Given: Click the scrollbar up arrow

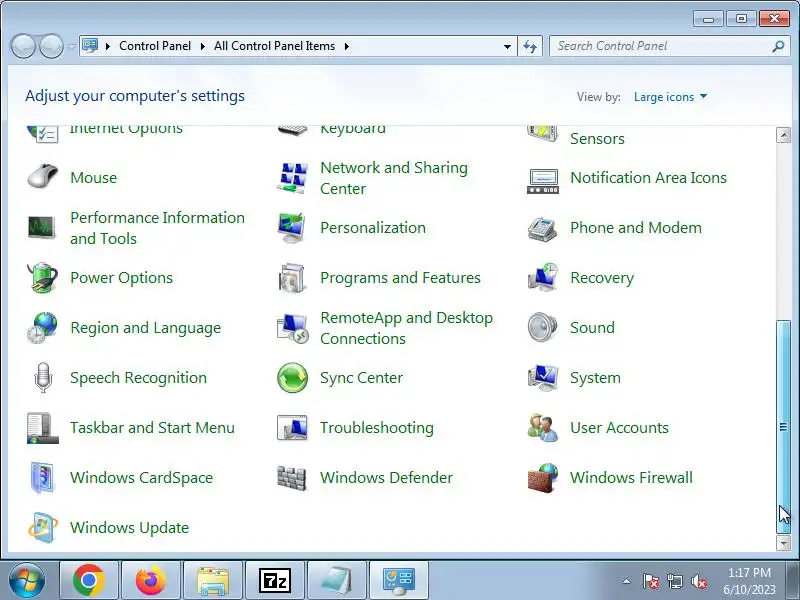Looking at the screenshot, I should 783,135.
